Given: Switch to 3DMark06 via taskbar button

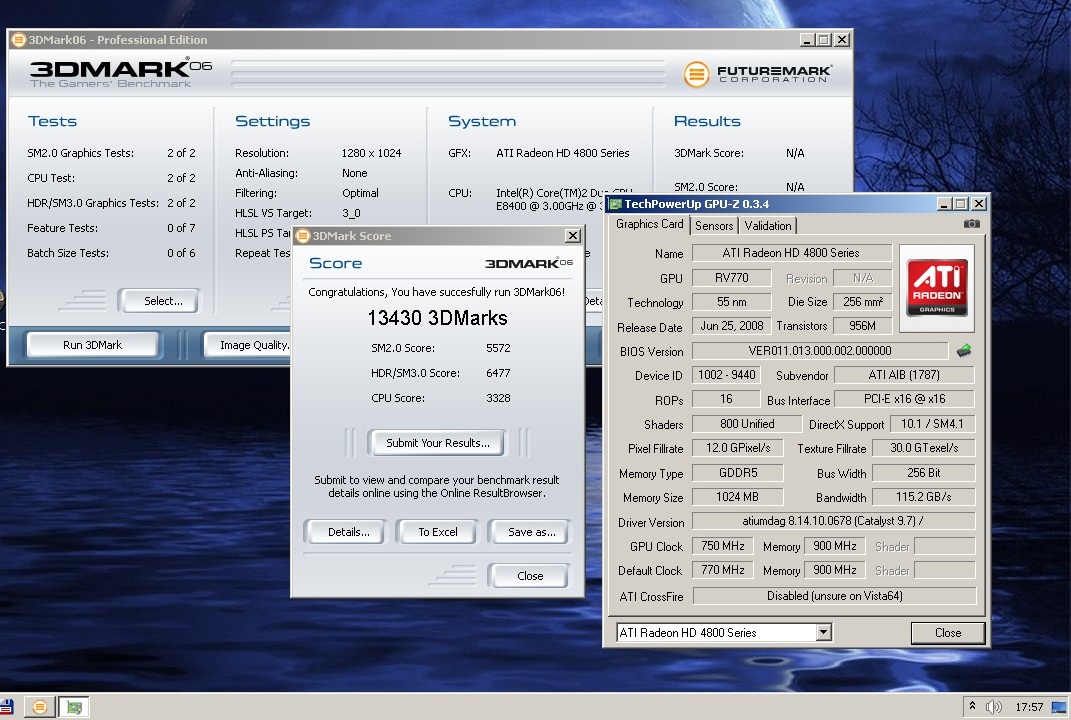Looking at the screenshot, I should (40, 707).
